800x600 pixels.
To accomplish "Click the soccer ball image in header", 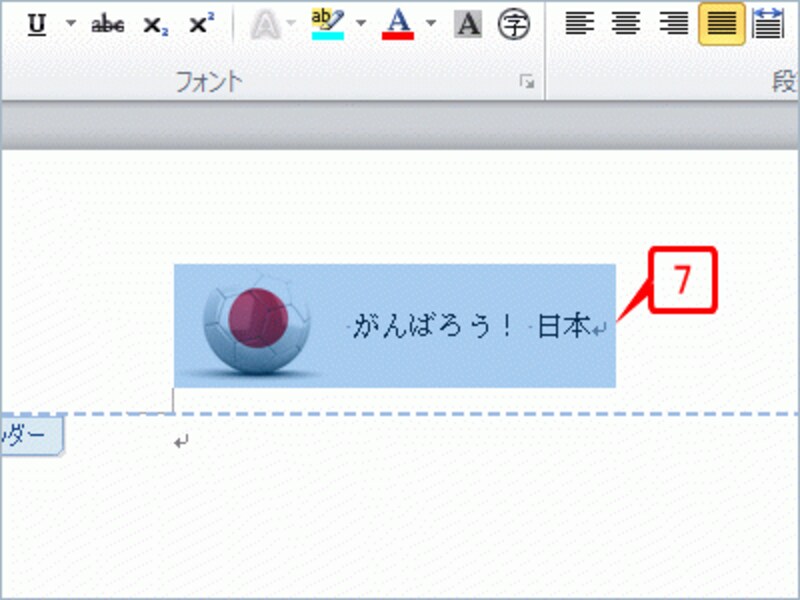I will (257, 324).
